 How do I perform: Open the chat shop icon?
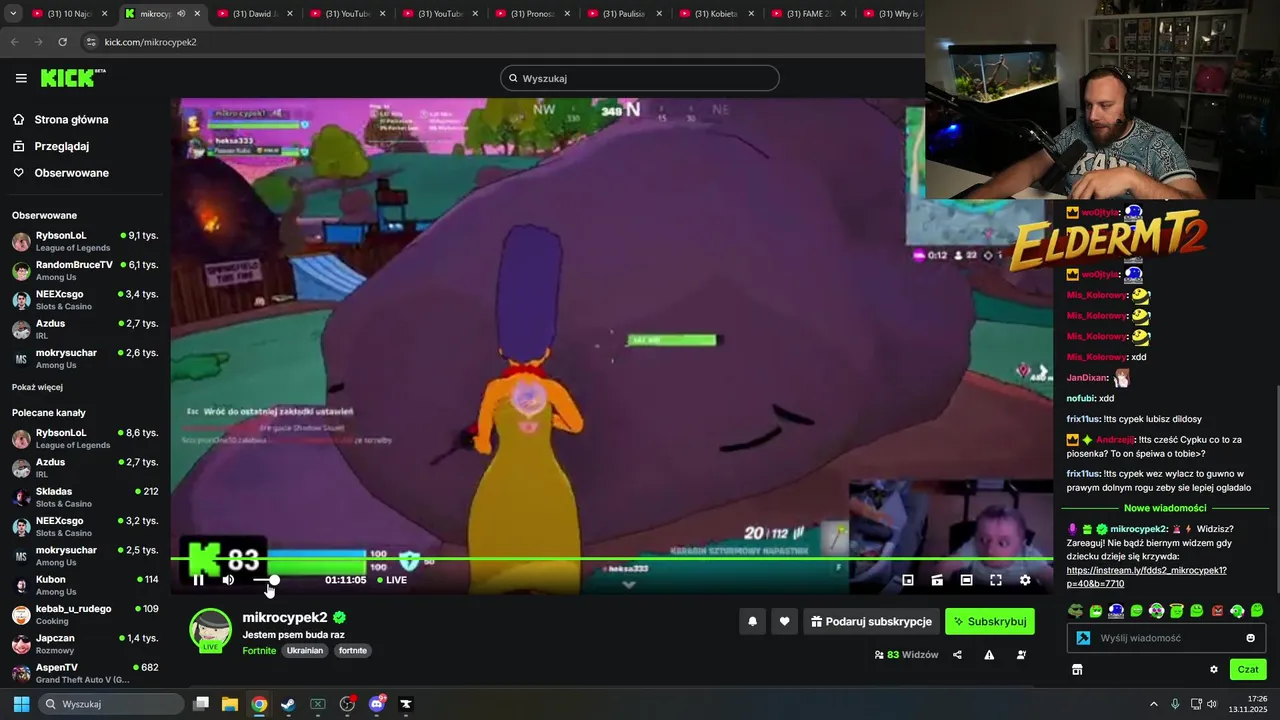1077,670
